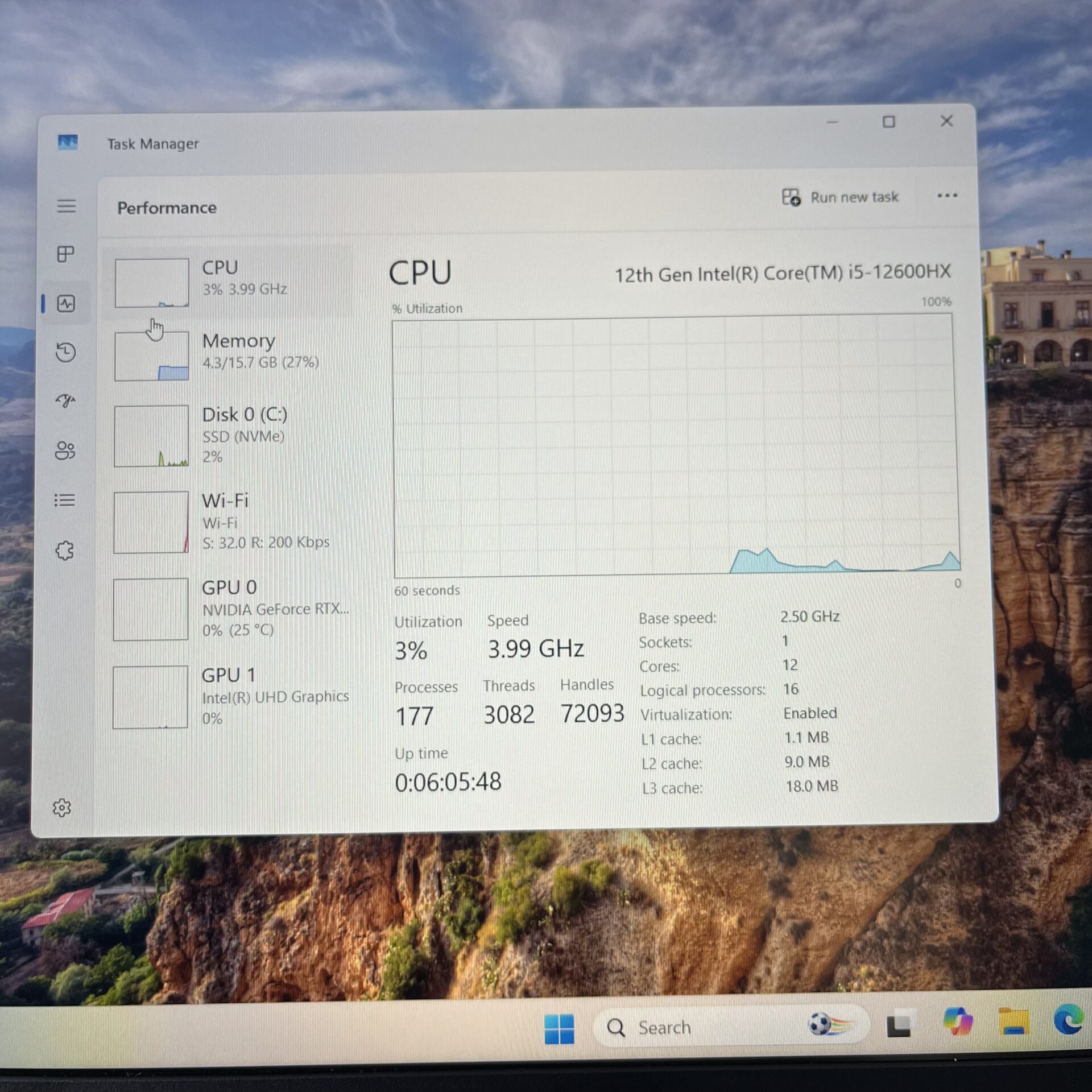The image size is (1092, 1092).
Task: Click the soccer ball search highlight icon
Action: pos(831,1024)
